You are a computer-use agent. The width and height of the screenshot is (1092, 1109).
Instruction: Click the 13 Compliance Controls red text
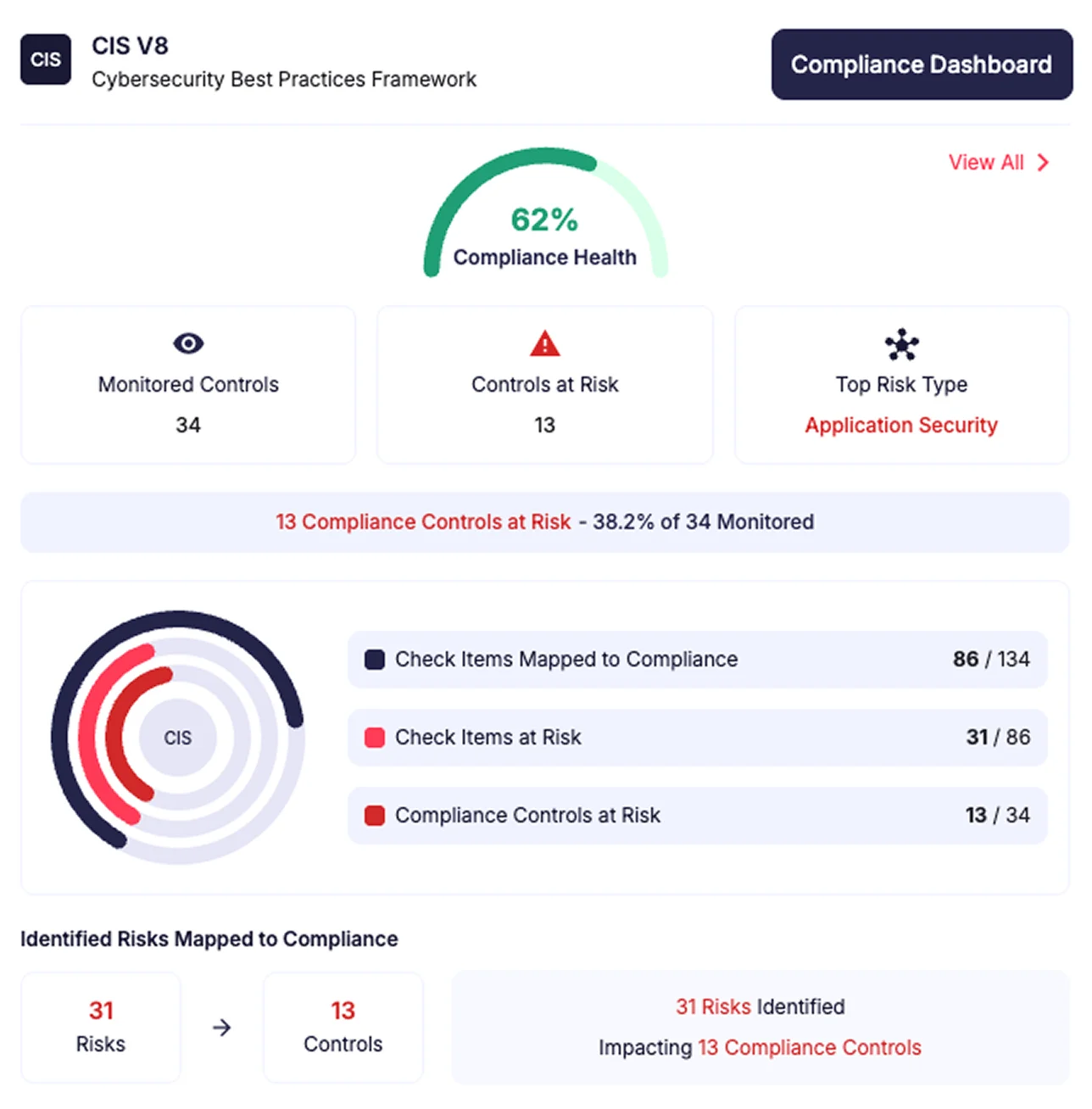[x=810, y=1048]
